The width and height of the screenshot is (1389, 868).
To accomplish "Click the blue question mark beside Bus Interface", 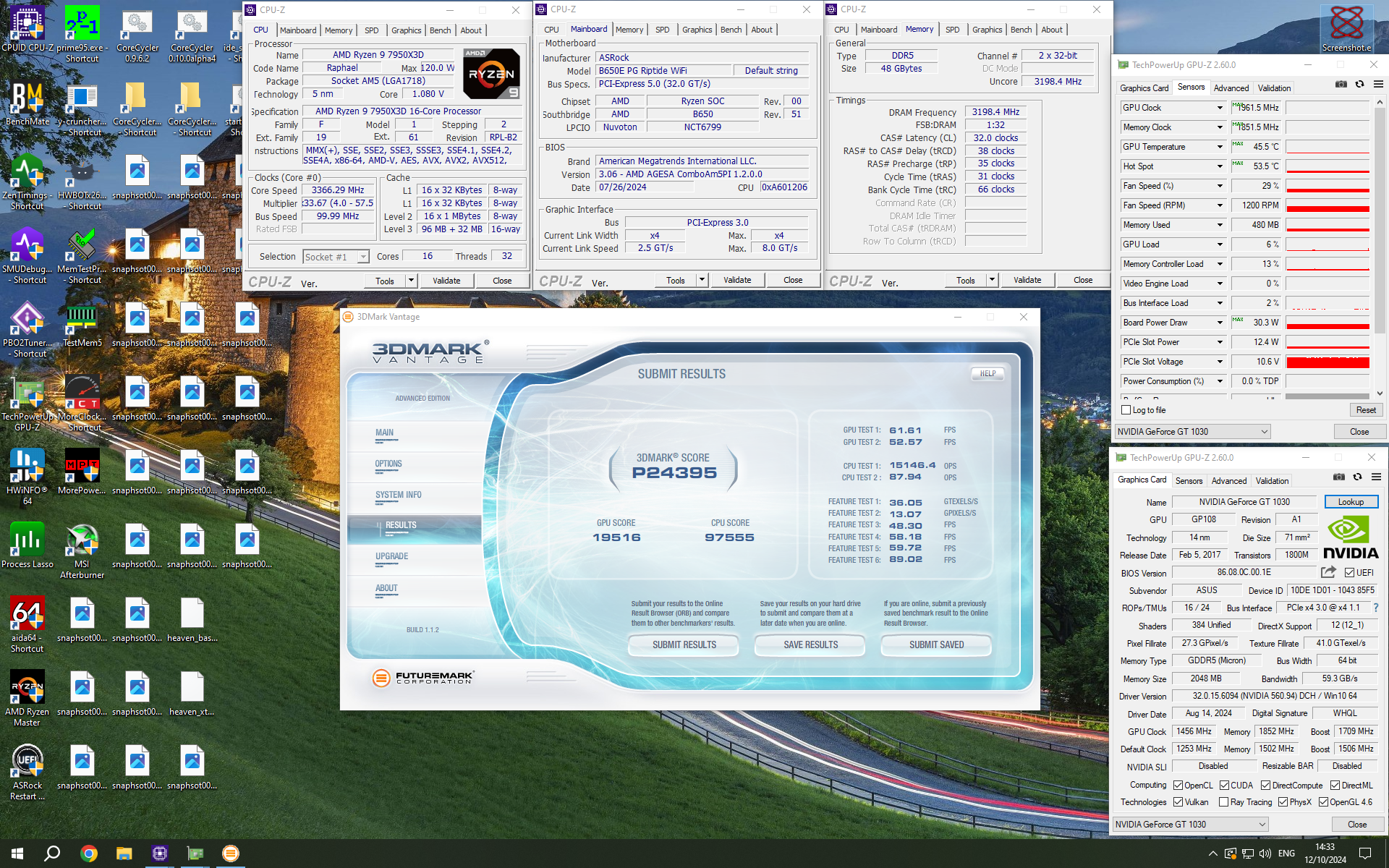I will tap(1376, 608).
